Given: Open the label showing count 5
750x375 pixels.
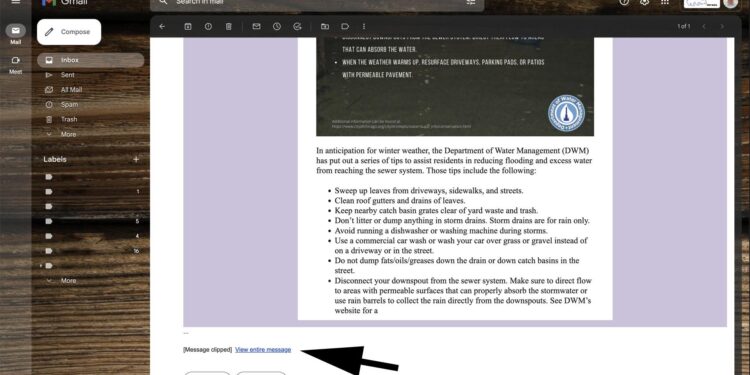Looking at the screenshot, I should click(90, 221).
